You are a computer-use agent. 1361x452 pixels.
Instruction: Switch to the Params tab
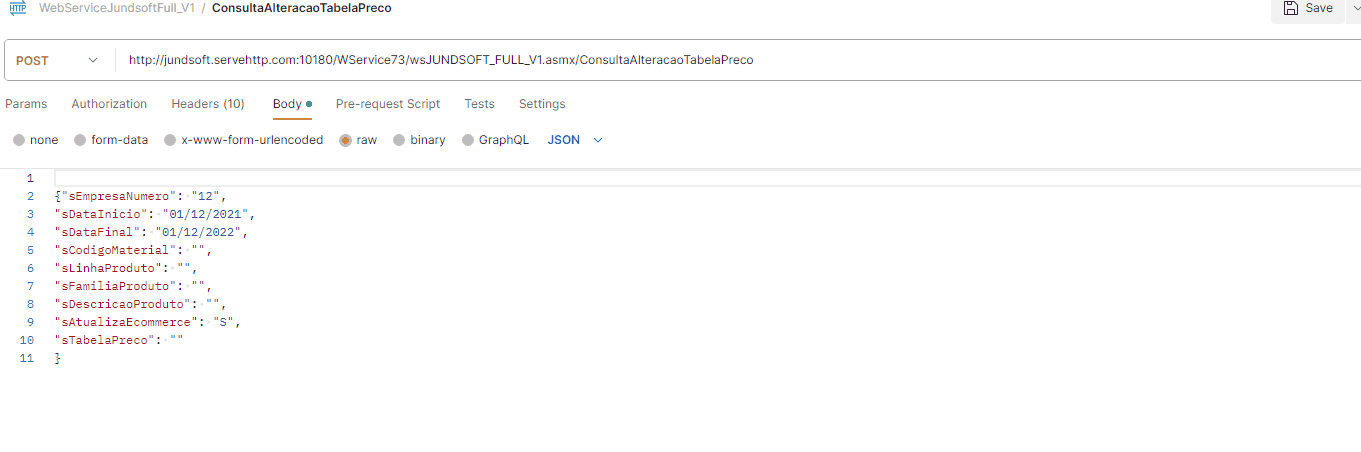(x=26, y=104)
